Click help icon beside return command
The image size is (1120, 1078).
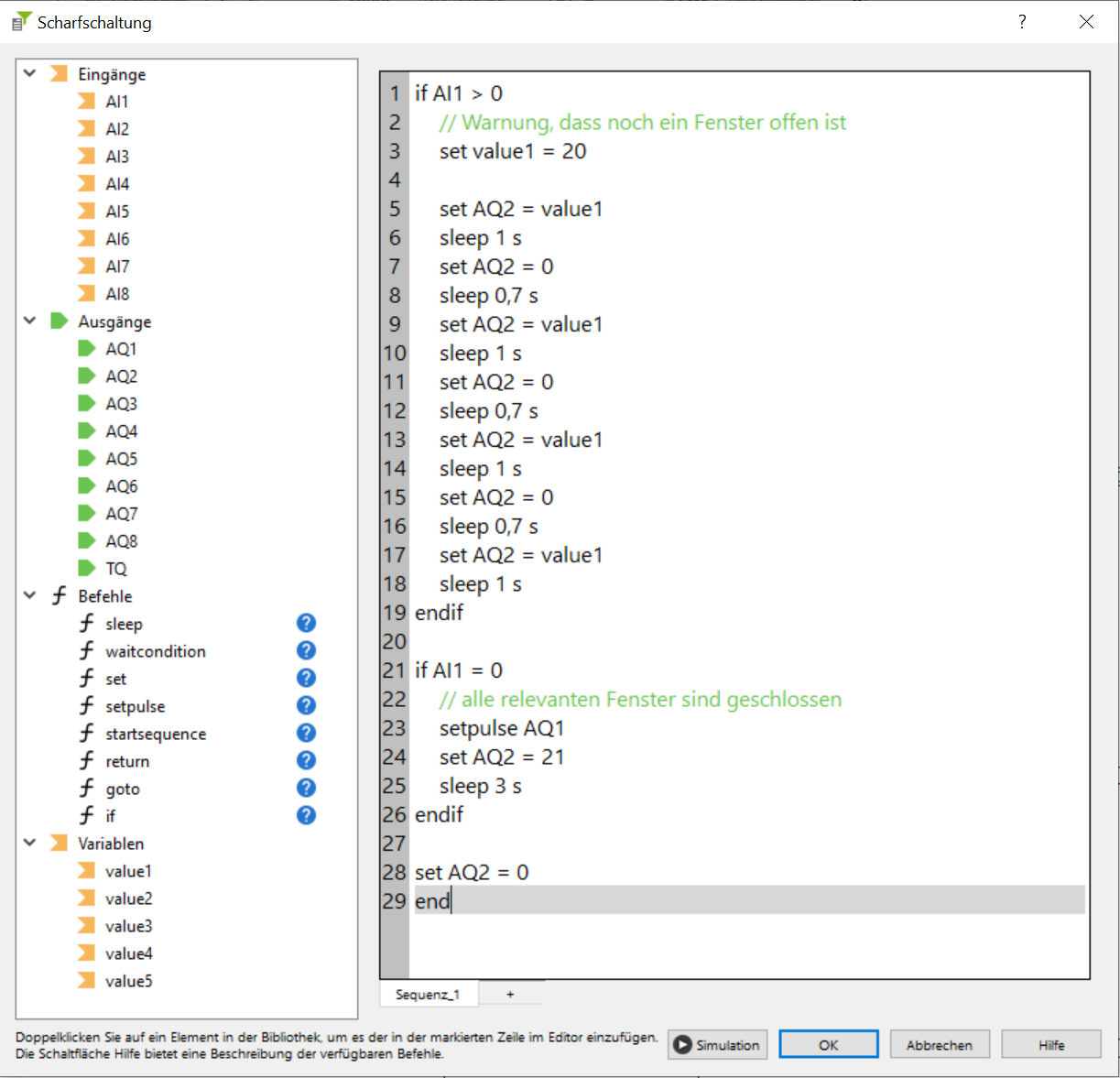pos(306,760)
